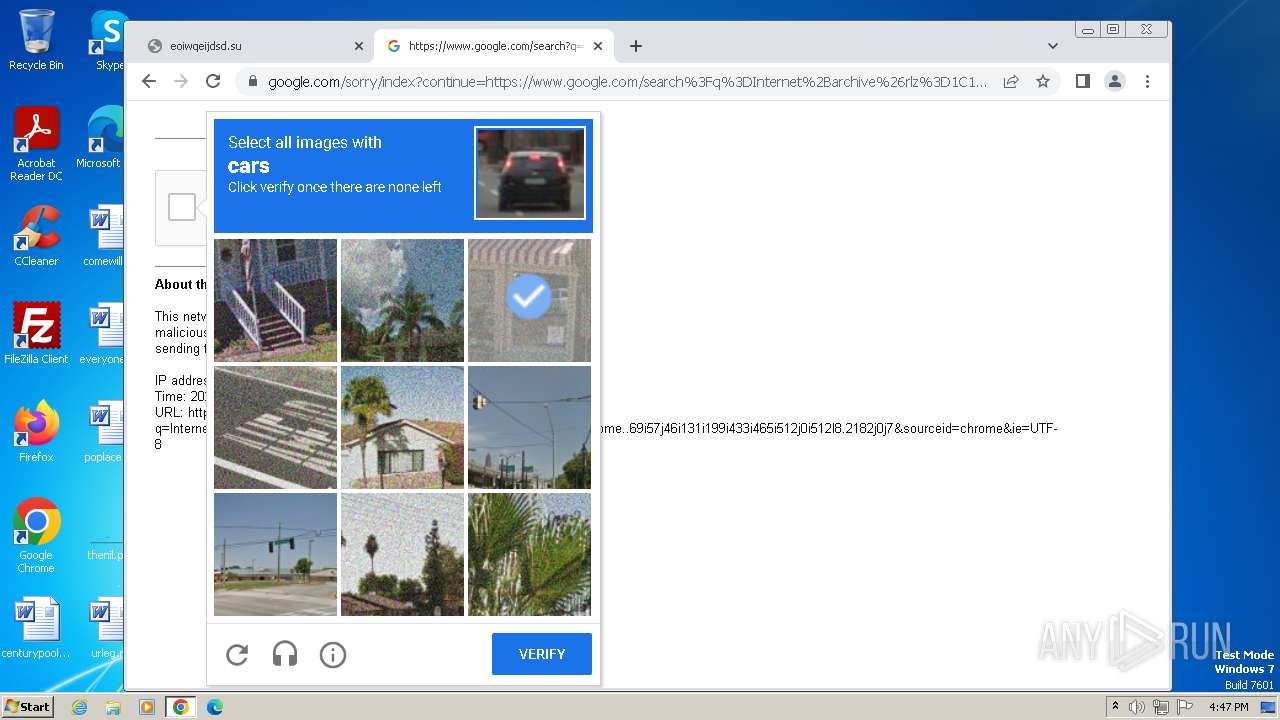
Task: Select the crosswalk road tile
Action: click(275, 427)
